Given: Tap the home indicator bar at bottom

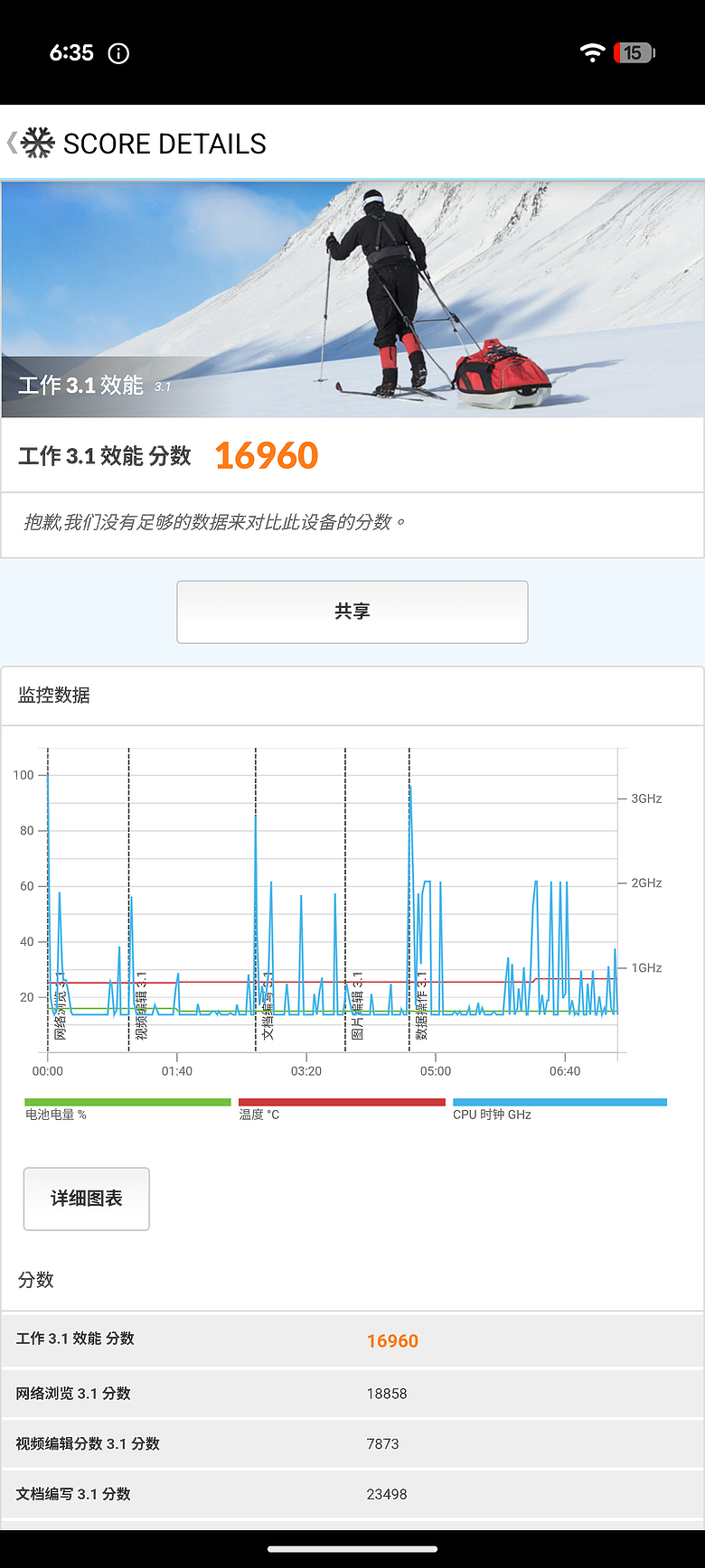Looking at the screenshot, I should (352, 1550).
